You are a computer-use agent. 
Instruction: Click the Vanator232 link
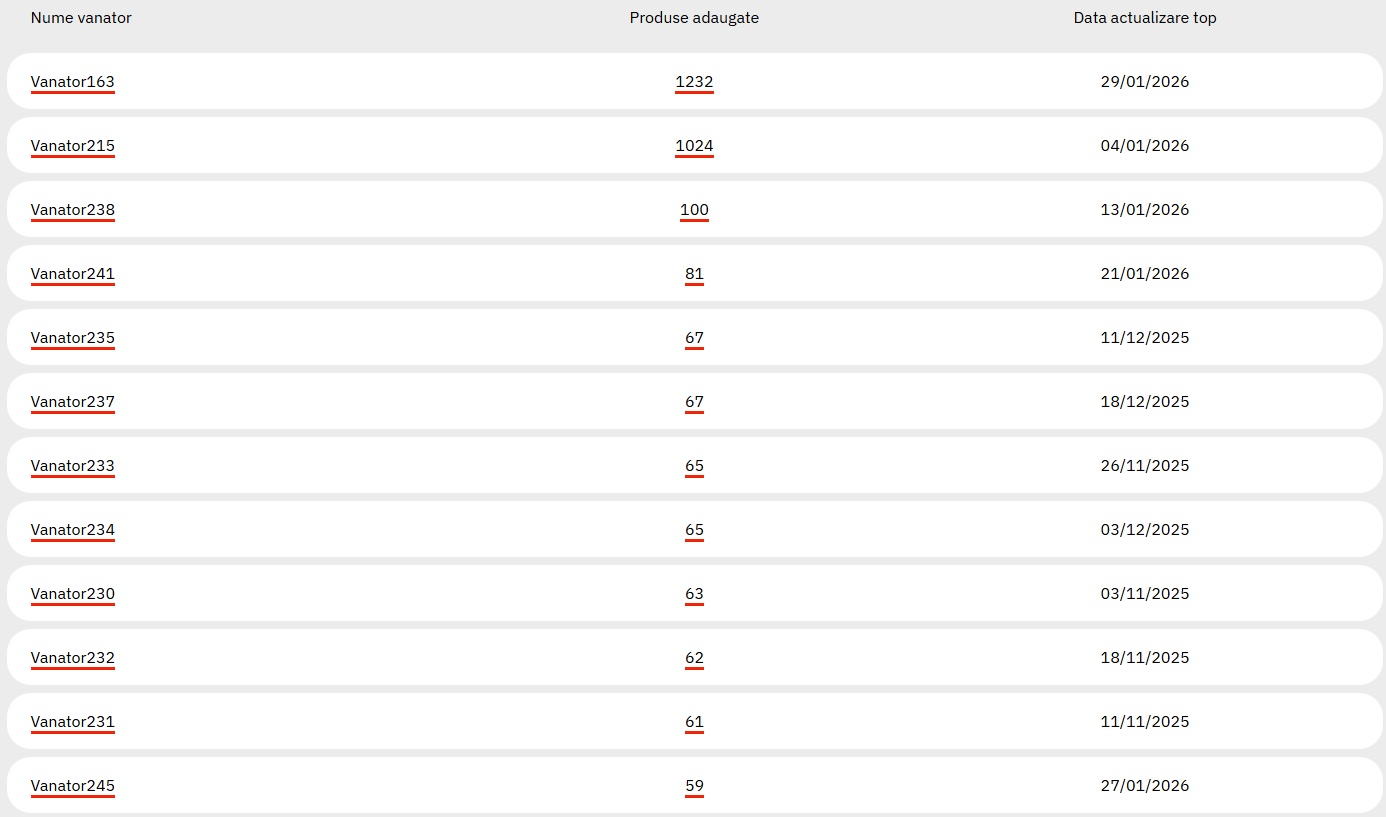pyautogui.click(x=73, y=658)
